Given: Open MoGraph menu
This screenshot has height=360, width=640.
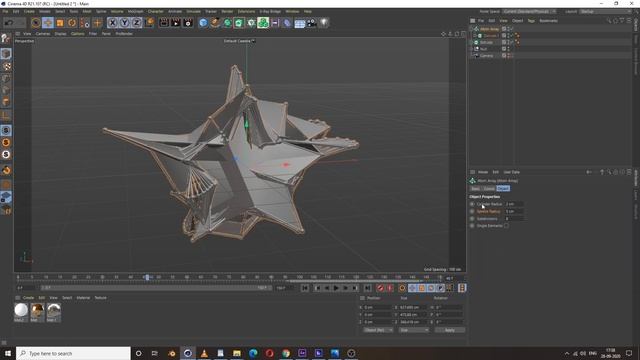Looking at the screenshot, I should click(136, 11).
